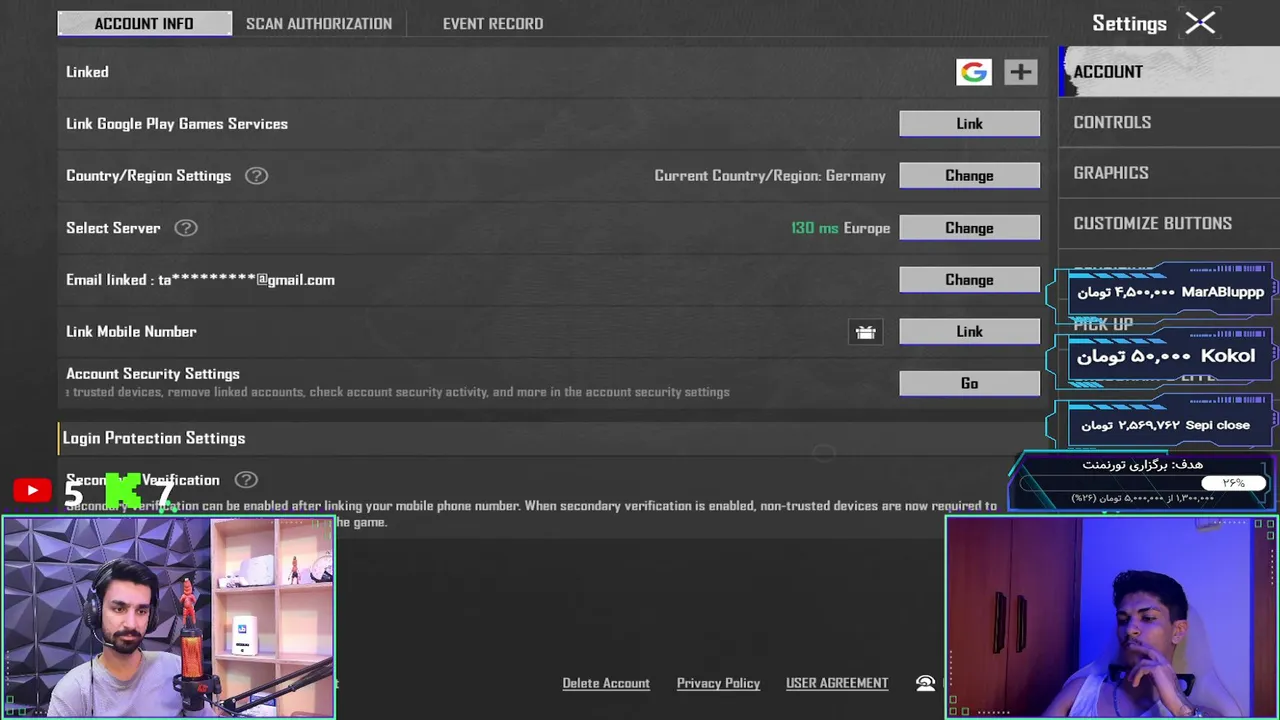Click the left streamer webcam thumbnail
This screenshot has width=1280, height=720.
tap(168, 617)
